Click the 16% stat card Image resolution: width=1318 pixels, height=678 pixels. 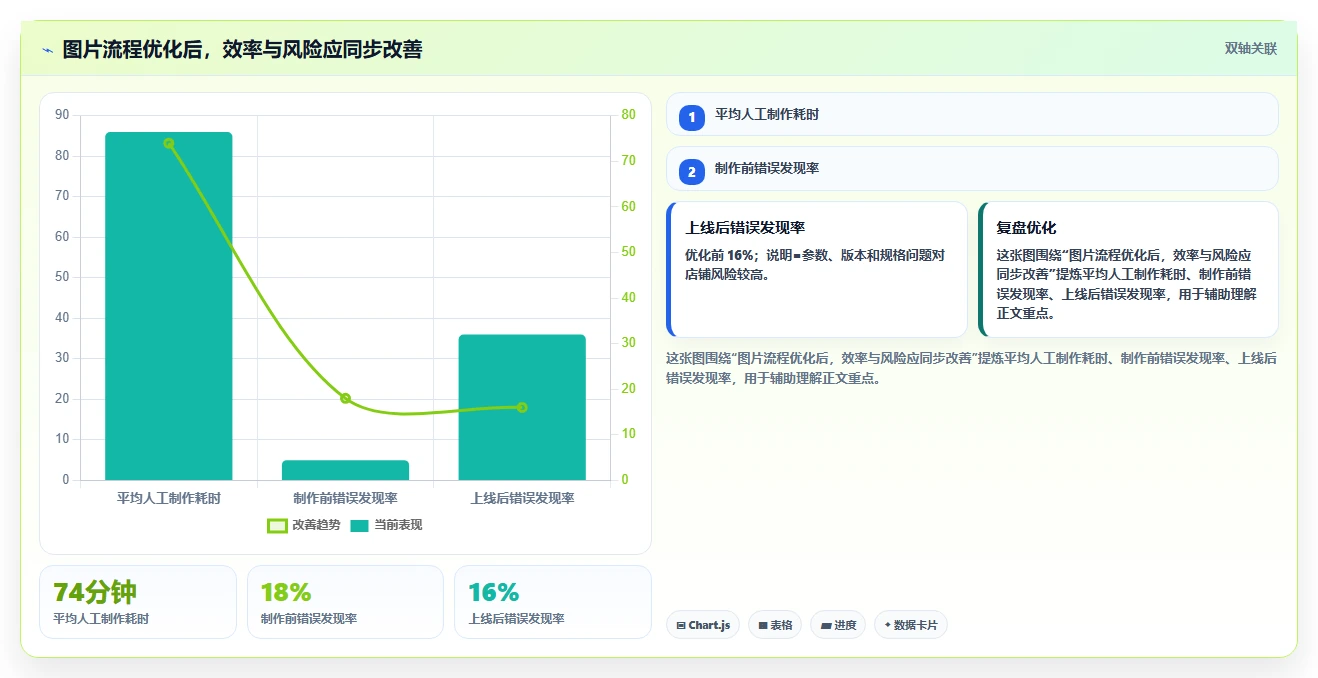click(x=552, y=602)
